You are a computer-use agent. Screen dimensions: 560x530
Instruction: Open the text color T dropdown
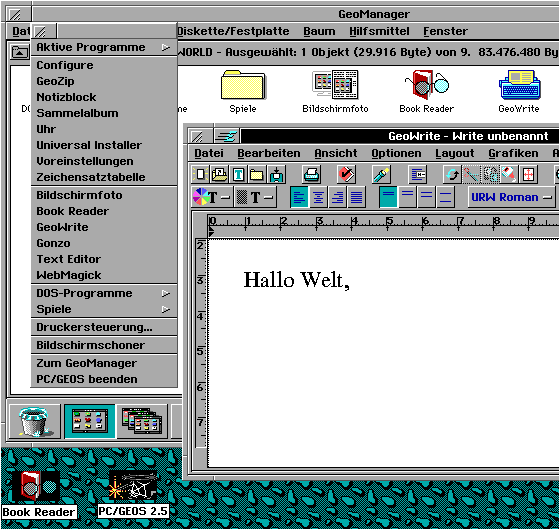(212, 197)
